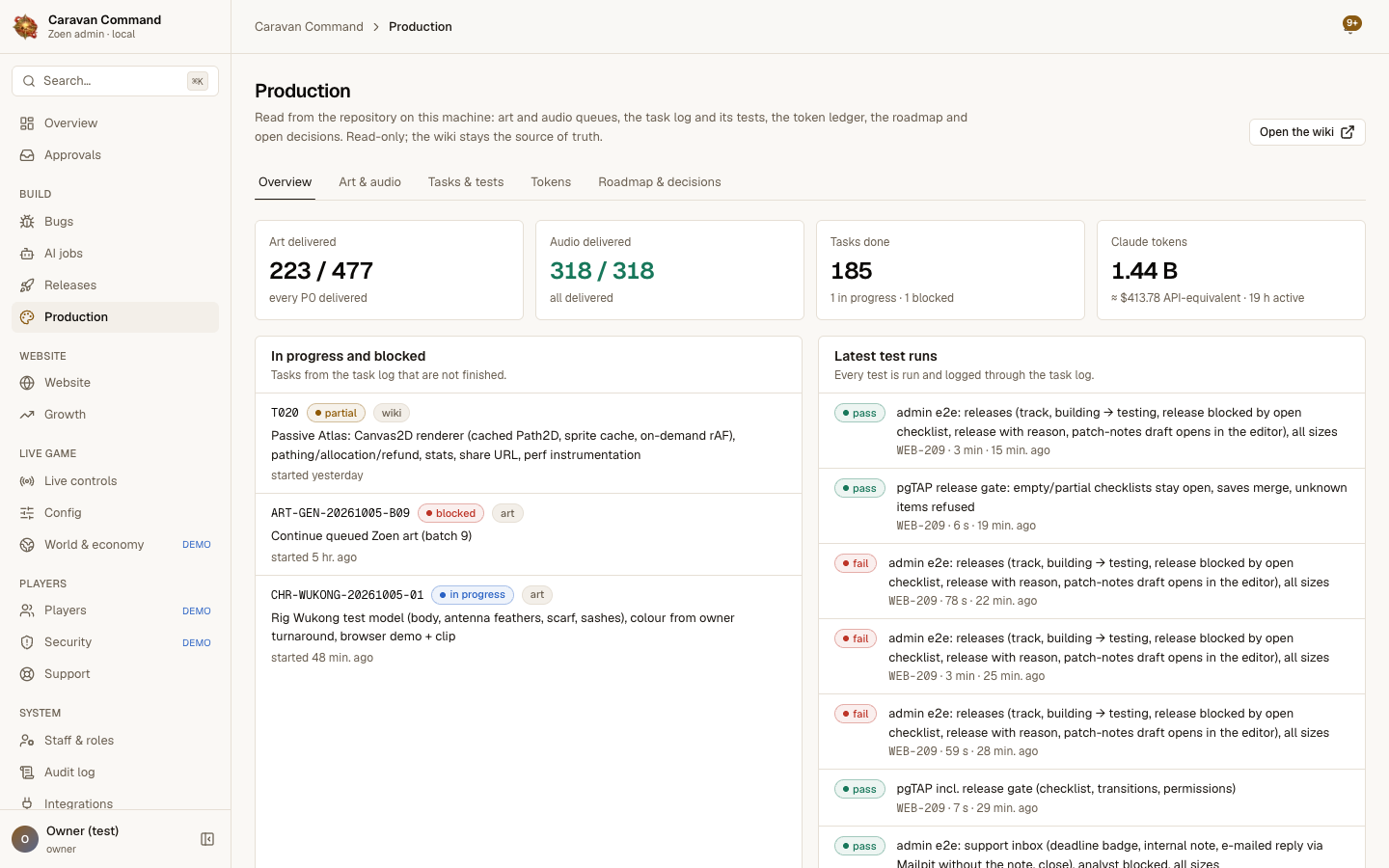
Task: Click the pgTAP release gate test row
Action: coord(1092,506)
